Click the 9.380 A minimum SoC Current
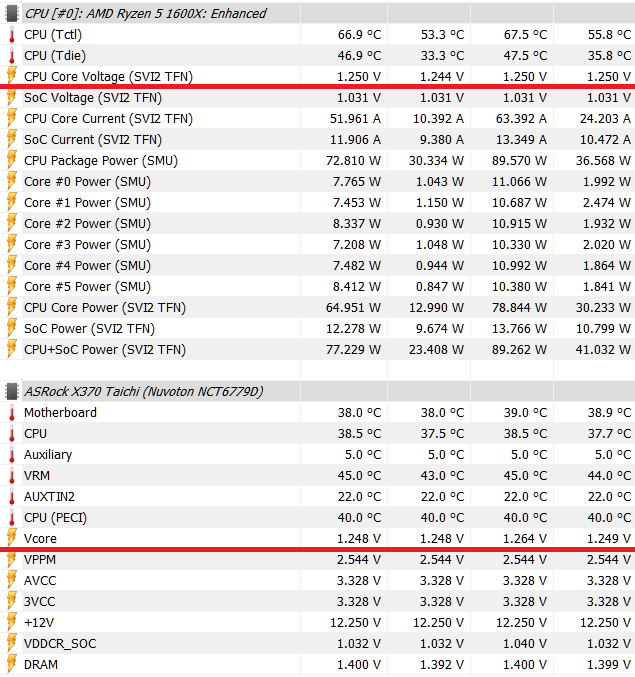The height and width of the screenshot is (677, 635). point(440,139)
